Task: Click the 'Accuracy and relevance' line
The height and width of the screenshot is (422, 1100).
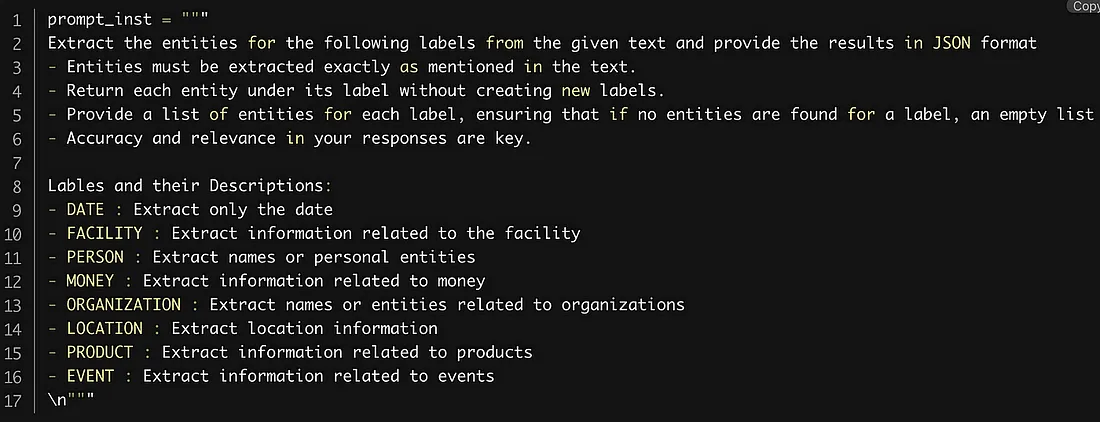Action: [x=290, y=138]
